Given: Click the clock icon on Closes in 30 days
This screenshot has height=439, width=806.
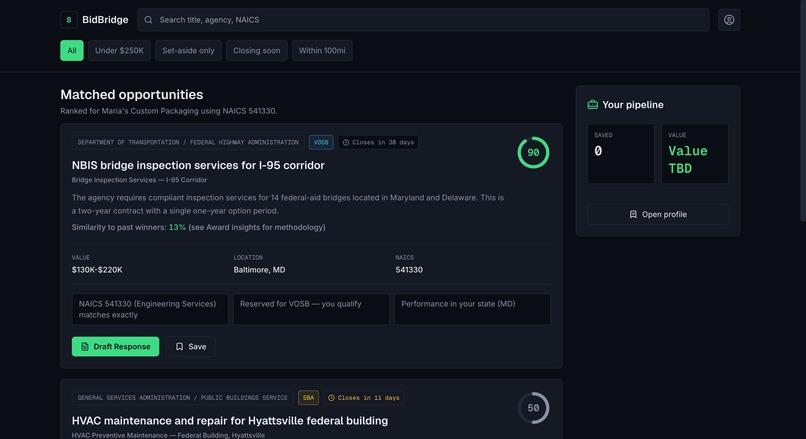Looking at the screenshot, I should coord(346,142).
